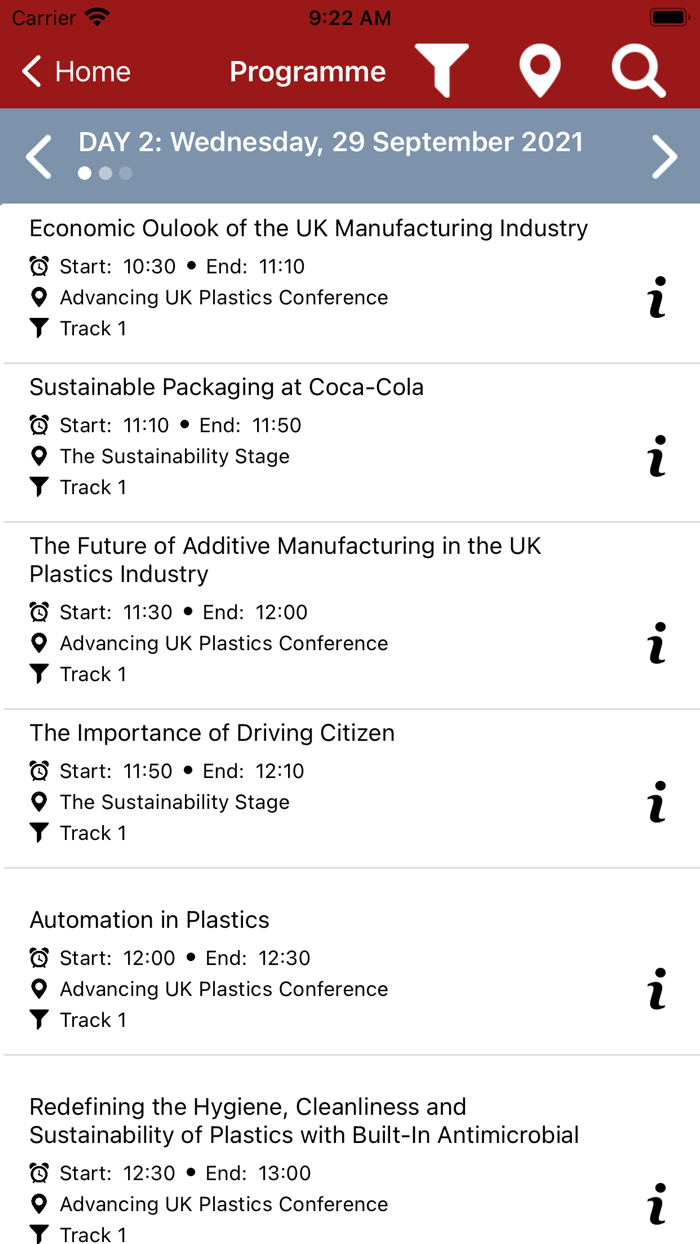The width and height of the screenshot is (700, 1244).
Task: Open The Importance of Driving Citizen session
Action: click(x=212, y=733)
